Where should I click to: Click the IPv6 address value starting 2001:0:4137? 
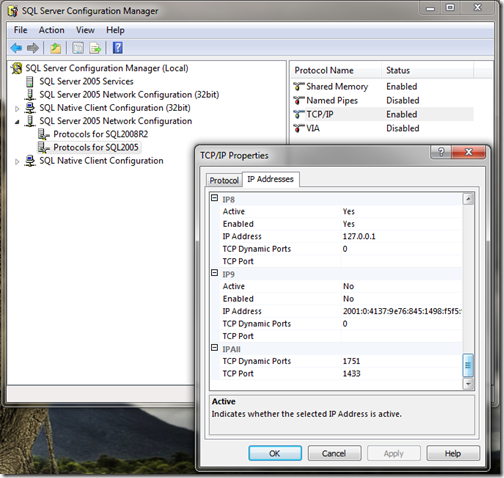pyautogui.click(x=402, y=311)
